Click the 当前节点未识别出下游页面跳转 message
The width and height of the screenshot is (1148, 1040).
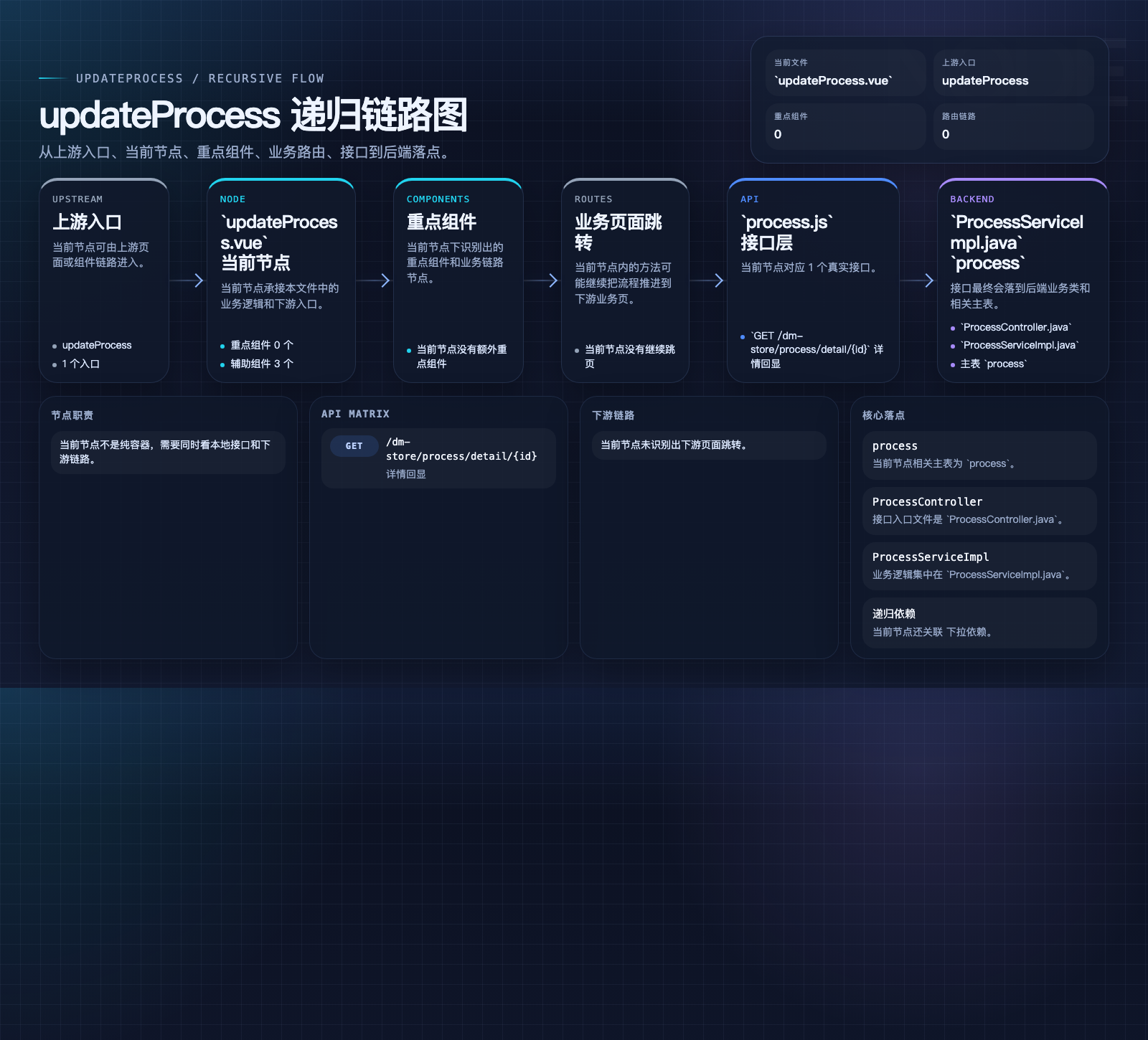pyautogui.click(x=709, y=445)
